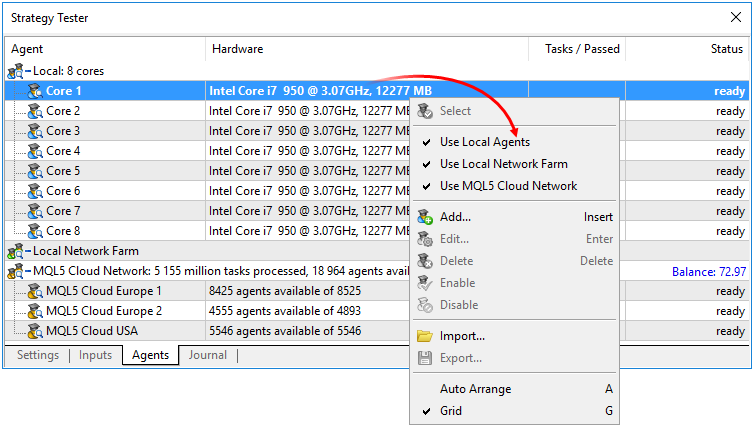Choose Disable in the context menu
The image size is (753, 426).
[x=515, y=305]
